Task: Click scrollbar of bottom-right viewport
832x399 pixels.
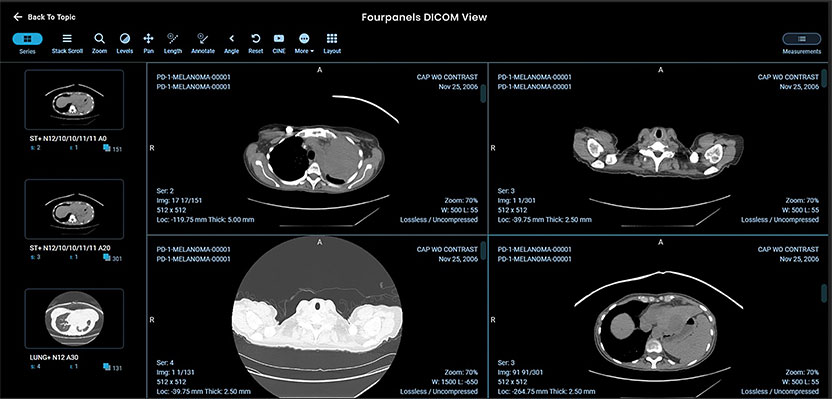Action: 824,294
